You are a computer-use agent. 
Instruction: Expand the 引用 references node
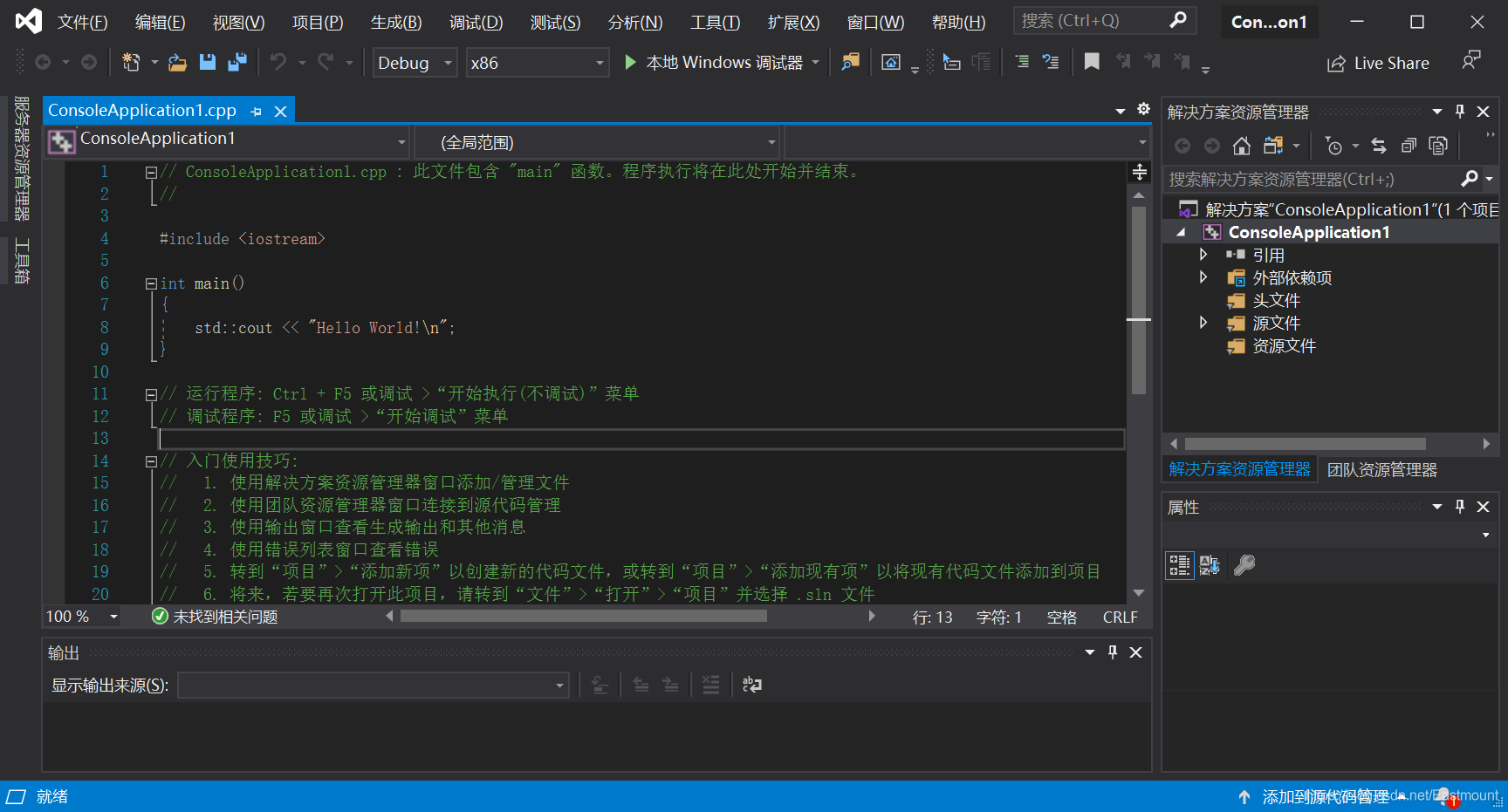click(1203, 255)
